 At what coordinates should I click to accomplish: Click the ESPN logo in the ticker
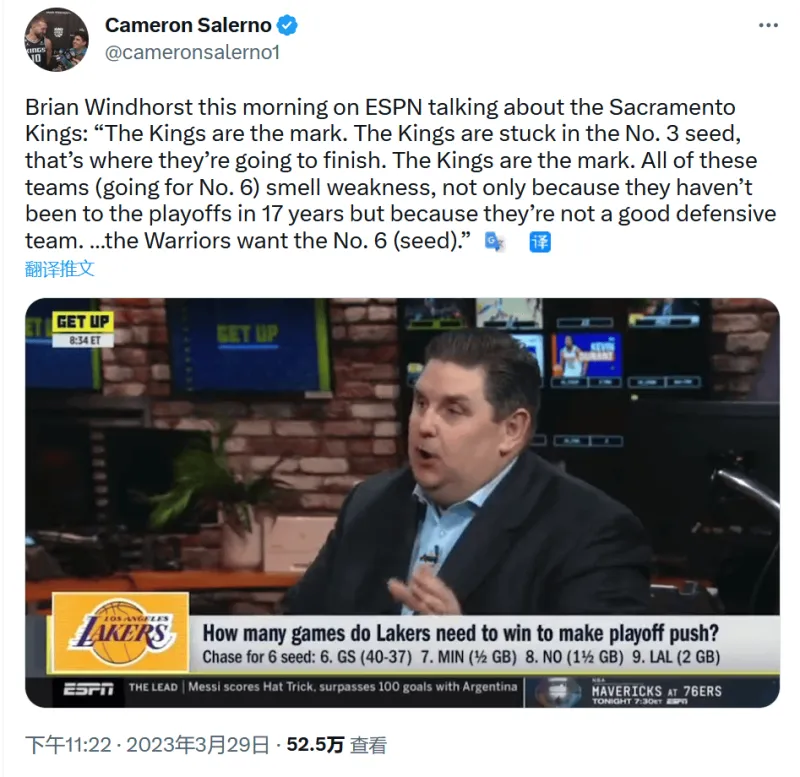[x=88, y=690]
